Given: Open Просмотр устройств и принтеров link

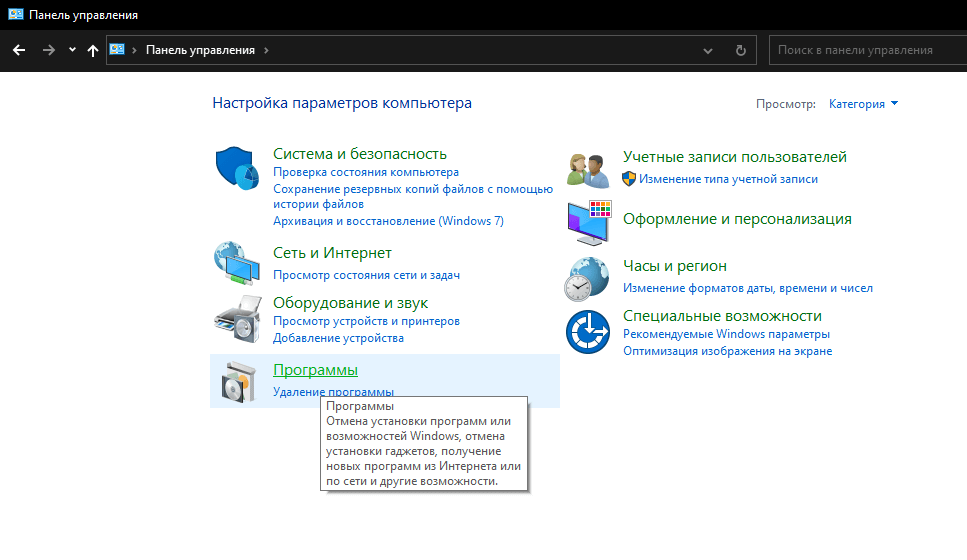Looking at the screenshot, I should [366, 321].
